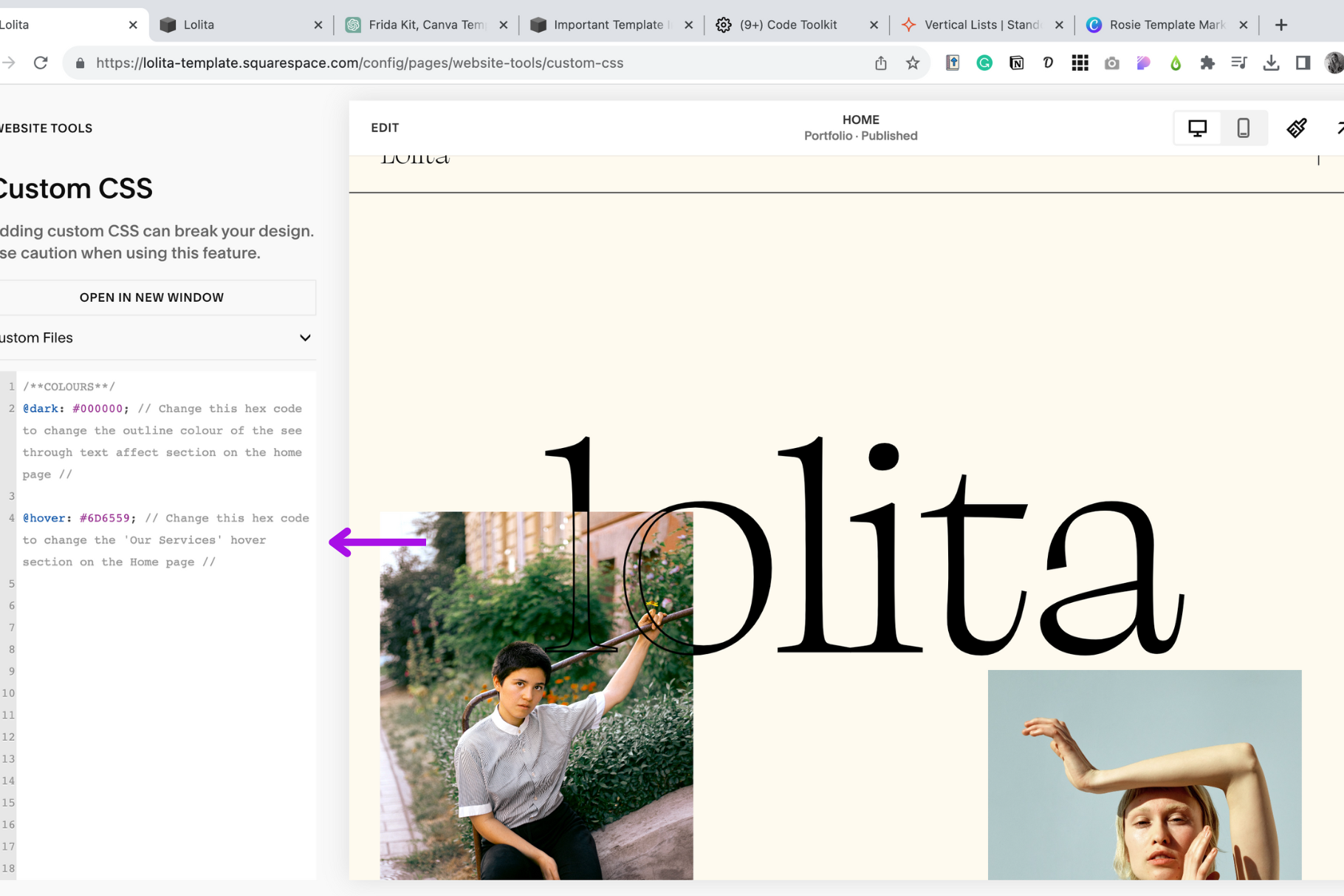
Task: Open site styles paintbrush icon
Action: (x=1297, y=128)
